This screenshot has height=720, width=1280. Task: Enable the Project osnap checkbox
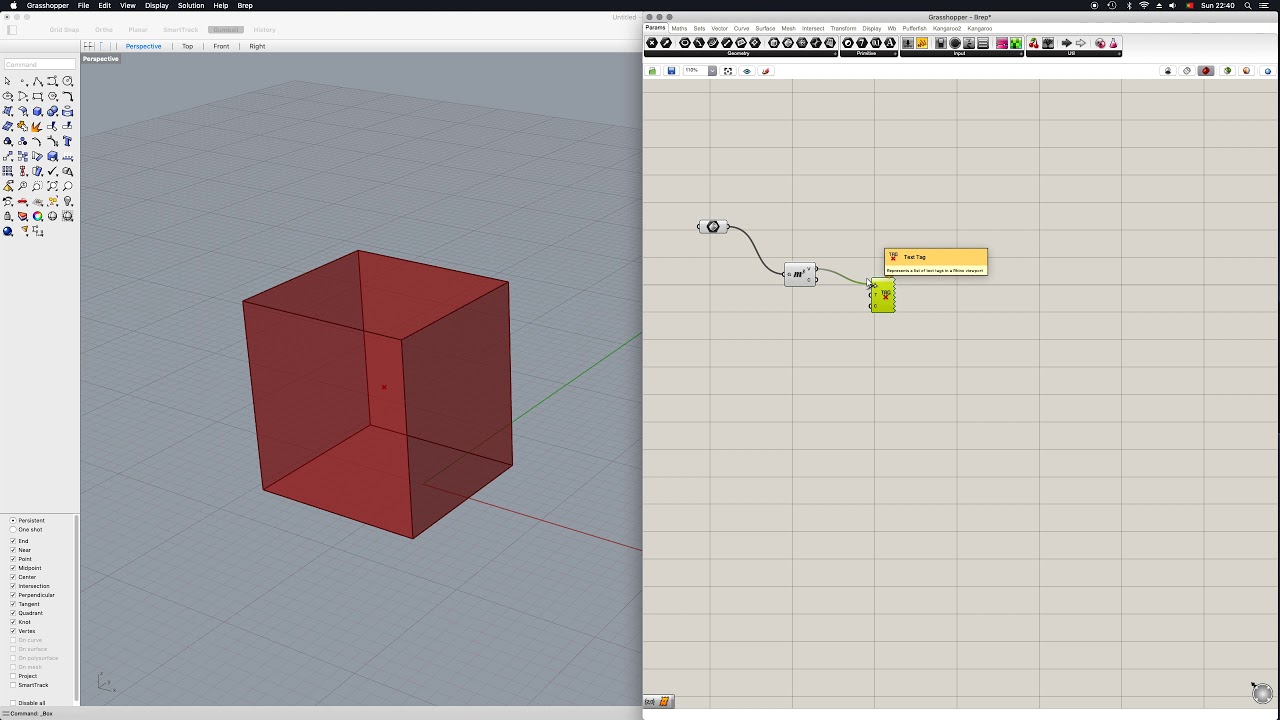(13, 676)
